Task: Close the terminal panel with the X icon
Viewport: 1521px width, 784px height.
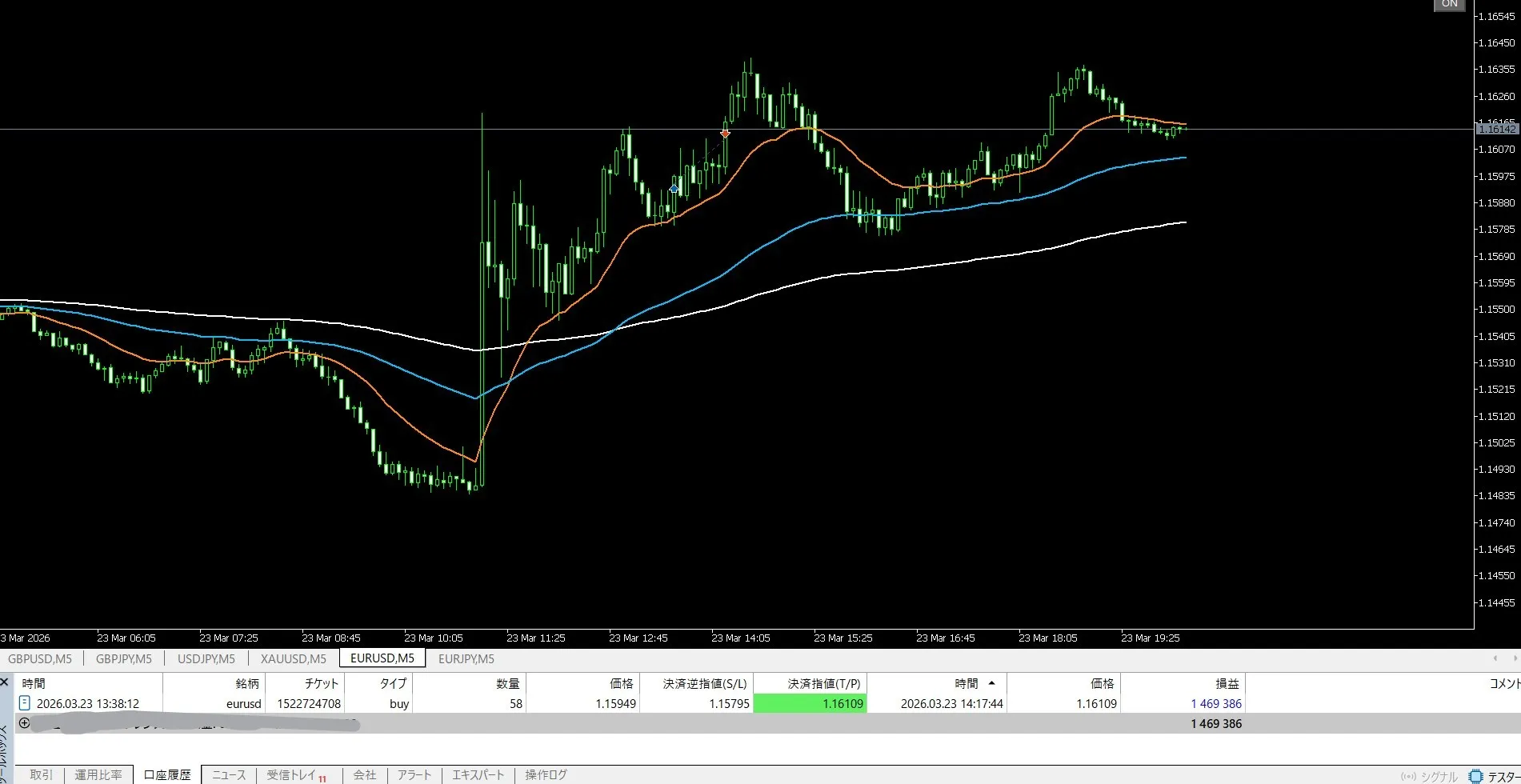Action: coord(5,682)
